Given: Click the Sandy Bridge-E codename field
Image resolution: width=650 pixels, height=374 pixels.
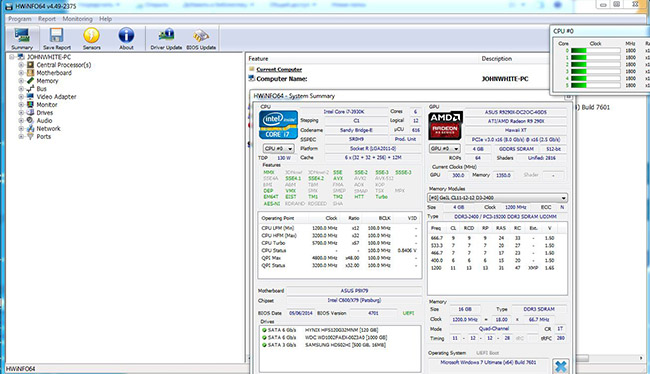Looking at the screenshot, I should (356, 130).
